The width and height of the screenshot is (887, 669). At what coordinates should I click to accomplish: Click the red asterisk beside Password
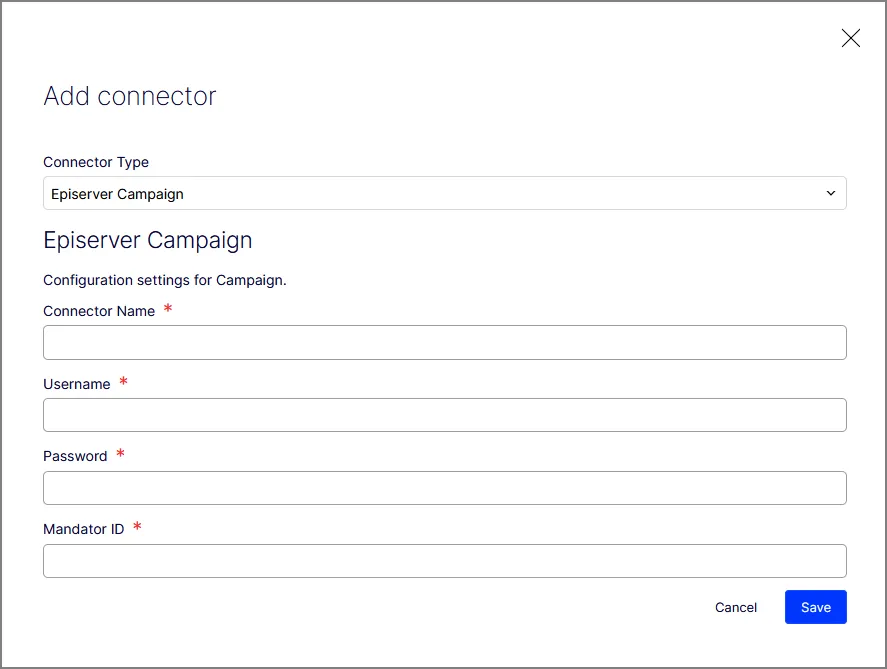(120, 454)
